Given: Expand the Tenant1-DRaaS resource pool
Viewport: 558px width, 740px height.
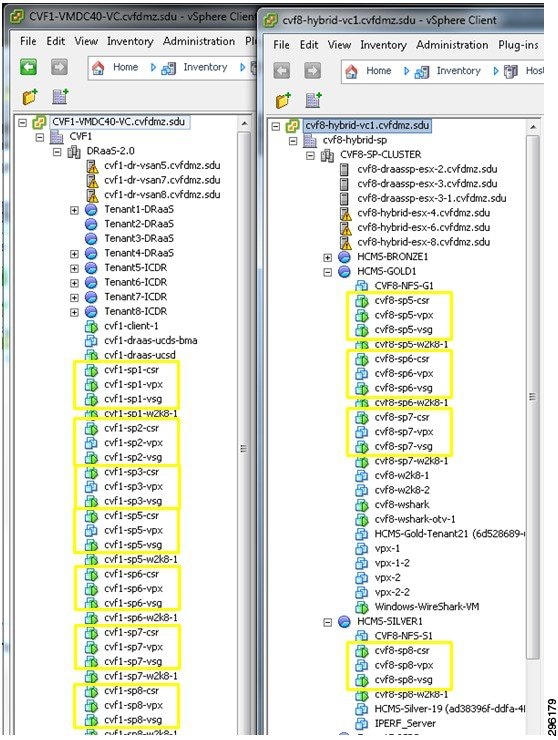Looking at the screenshot, I should point(74,210).
